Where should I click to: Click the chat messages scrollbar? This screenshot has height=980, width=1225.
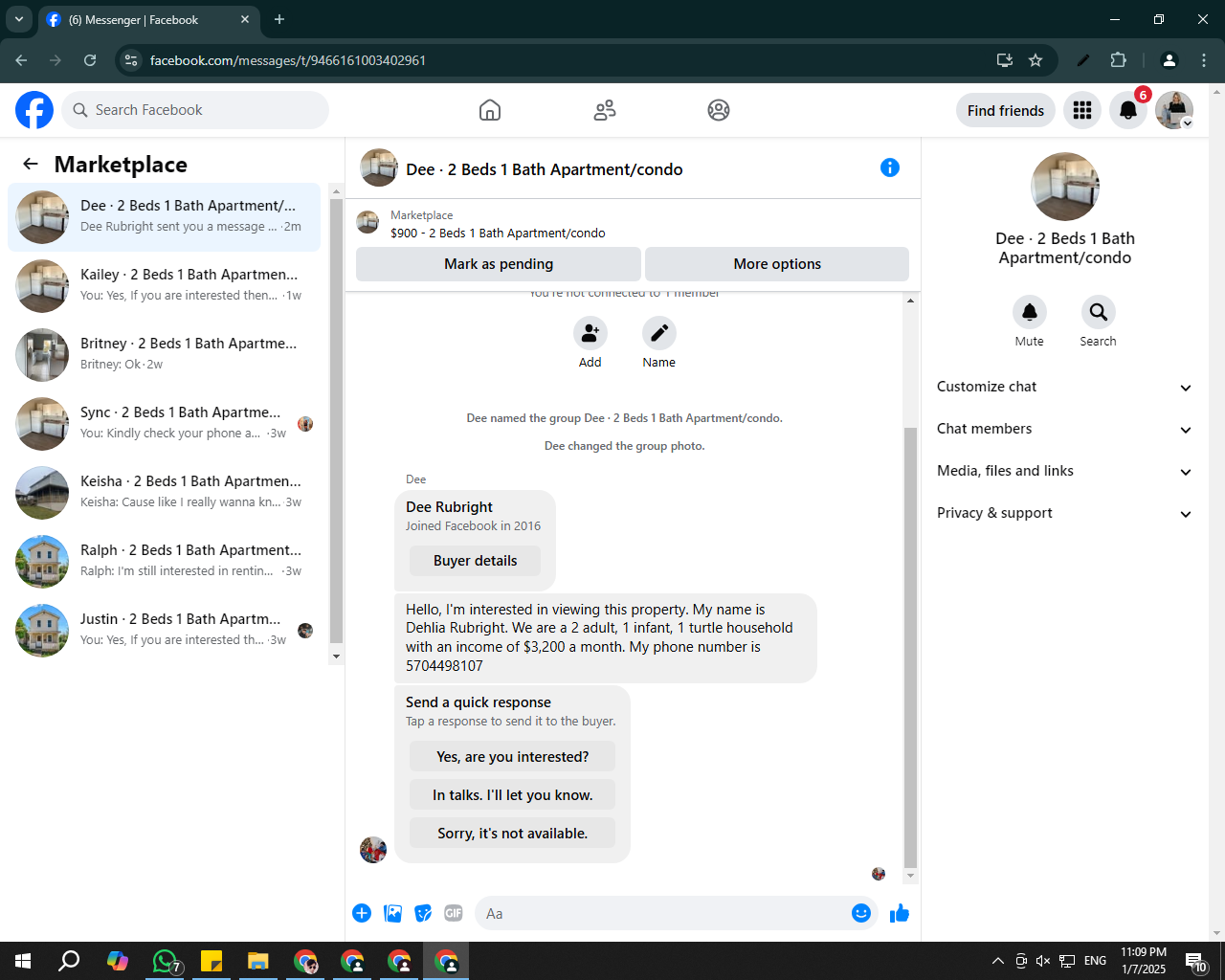point(910,647)
